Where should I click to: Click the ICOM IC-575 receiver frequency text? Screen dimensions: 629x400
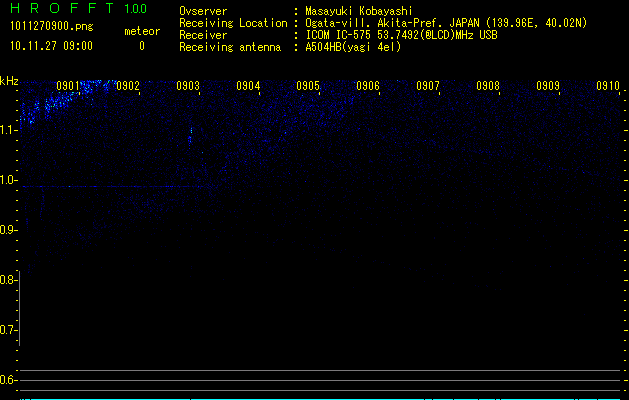click(x=402, y=35)
